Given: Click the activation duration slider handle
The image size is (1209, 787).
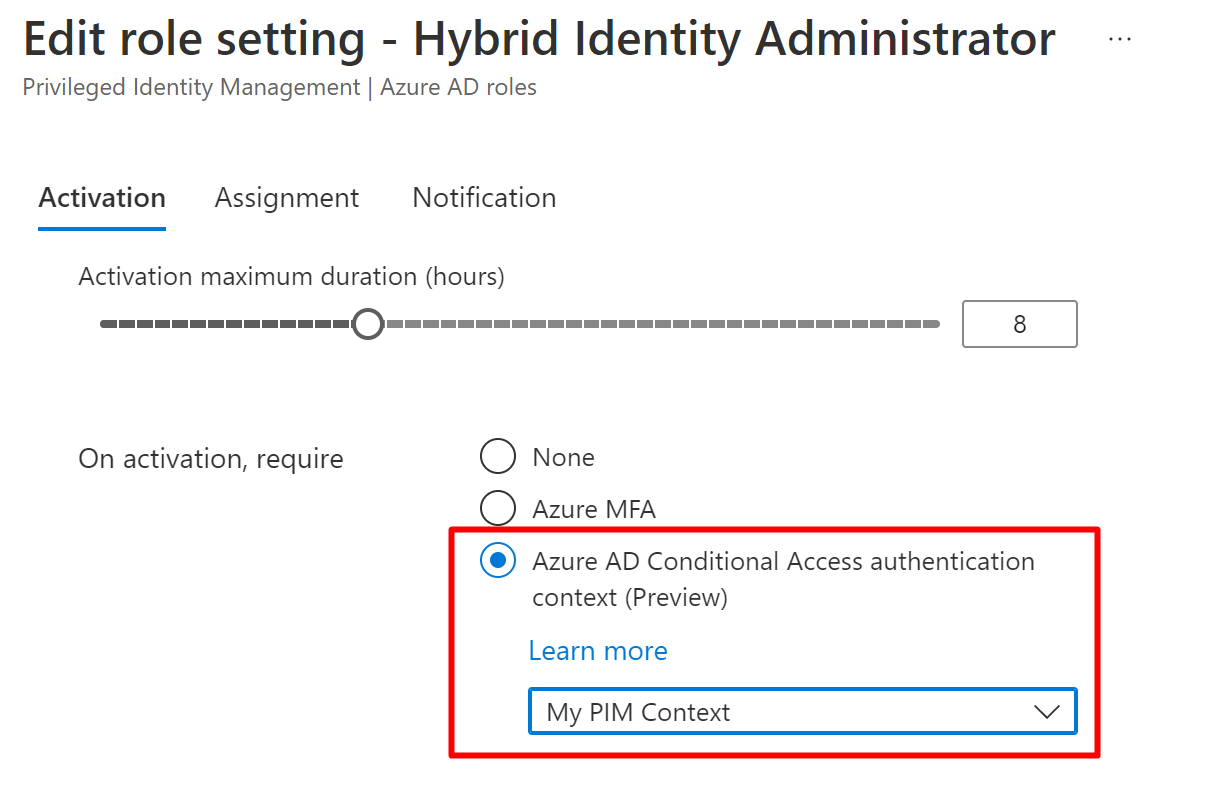Looking at the screenshot, I should [369, 324].
